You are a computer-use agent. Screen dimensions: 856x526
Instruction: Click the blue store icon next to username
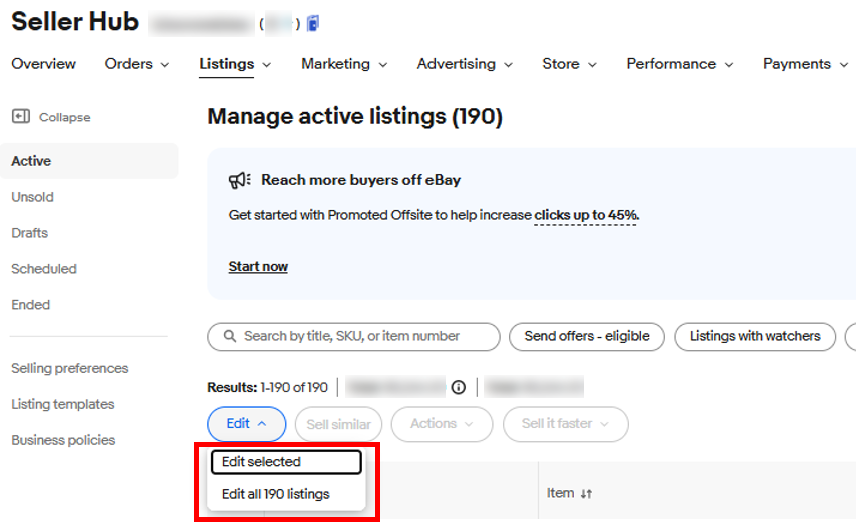click(313, 23)
